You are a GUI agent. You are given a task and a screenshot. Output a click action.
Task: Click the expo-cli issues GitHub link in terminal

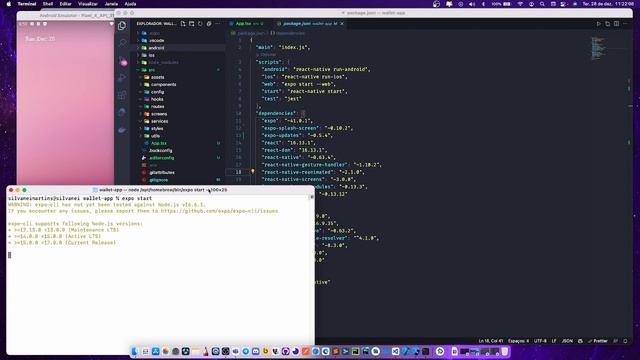[219, 211]
